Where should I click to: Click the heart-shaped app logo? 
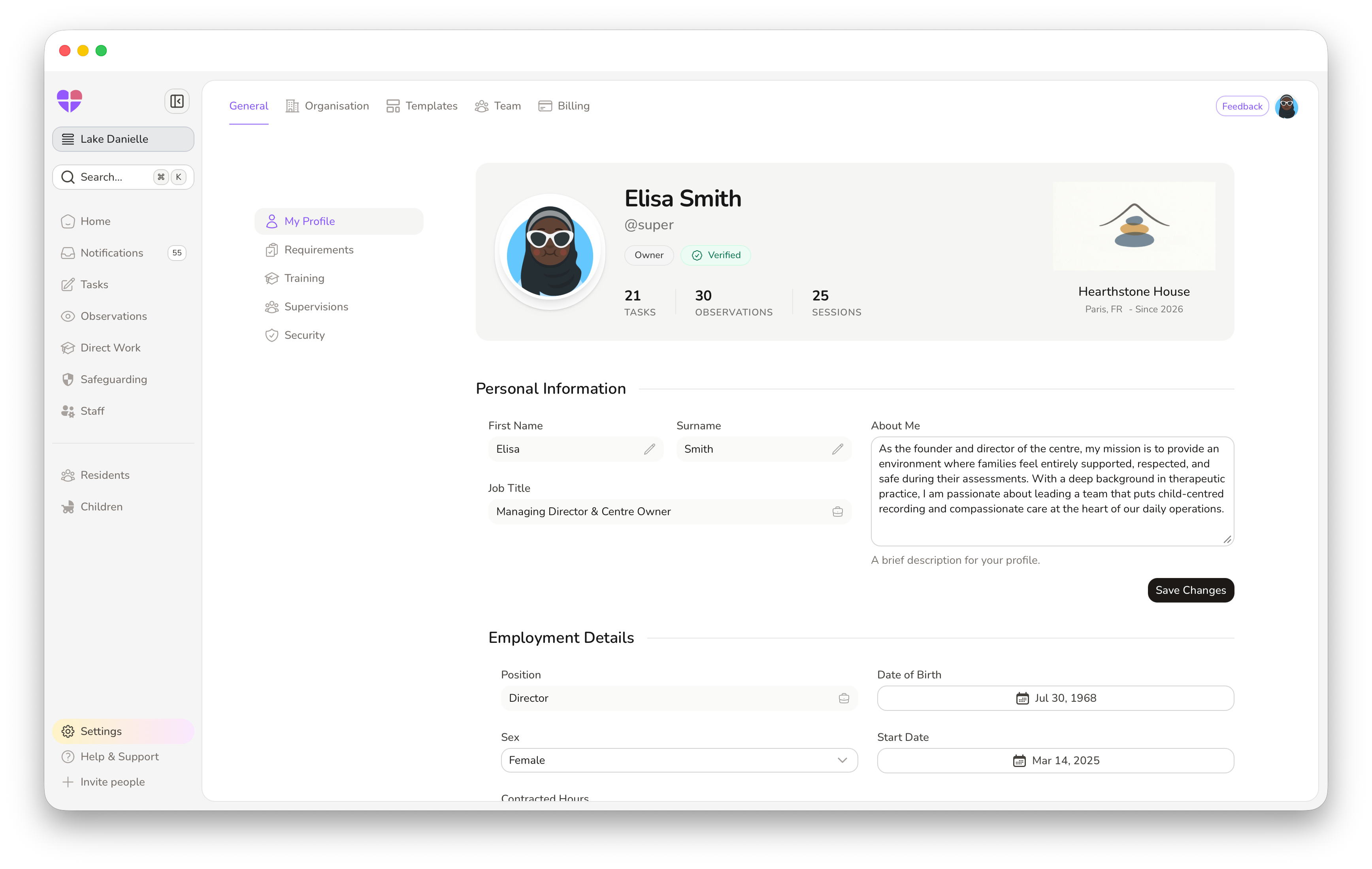pos(70,101)
